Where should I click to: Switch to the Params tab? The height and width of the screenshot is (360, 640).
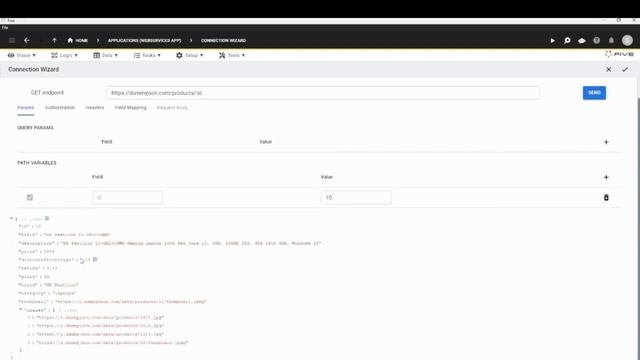26,107
